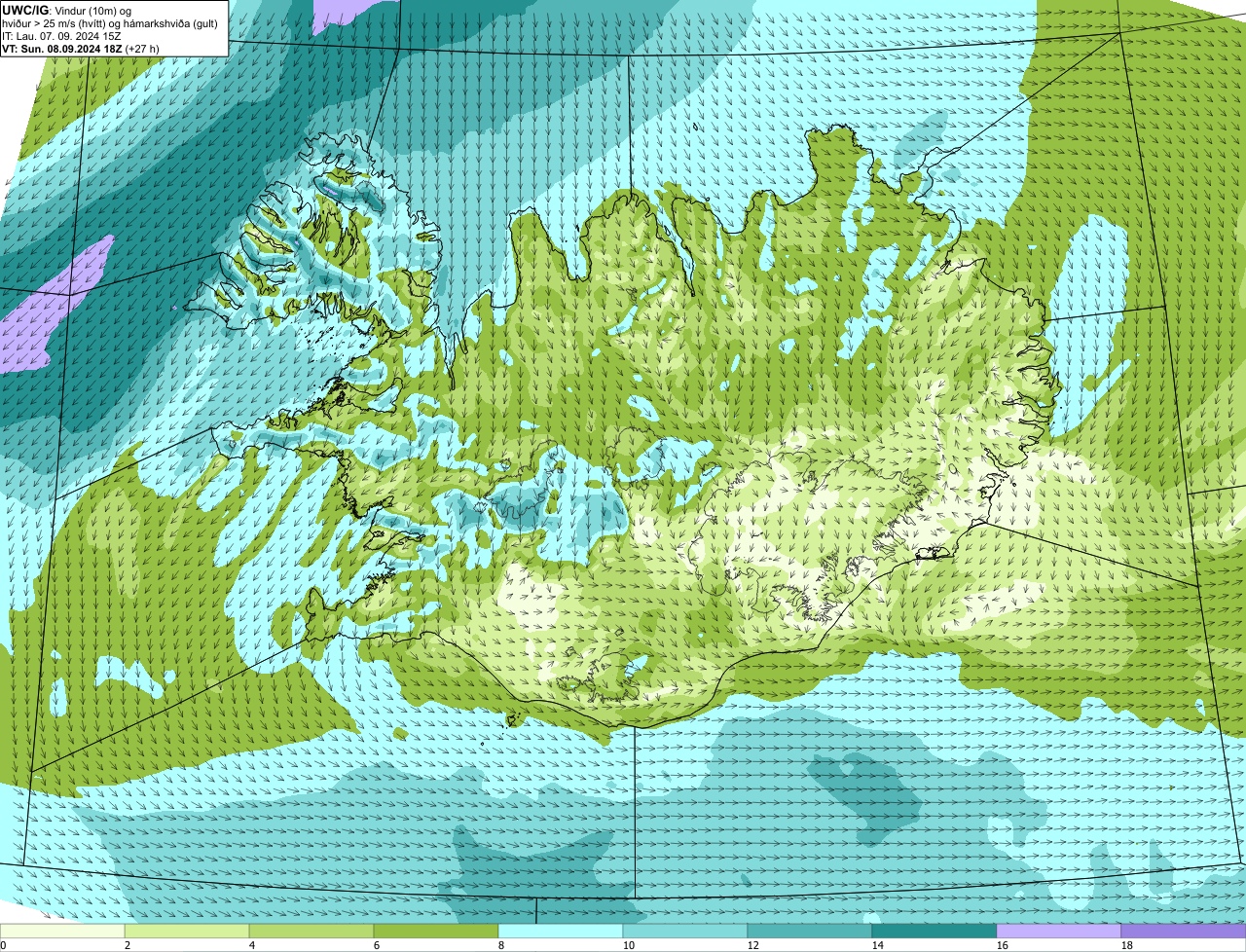The image size is (1246, 952).
Task: Click the legend scale label '14'
Action: pyautogui.click(x=877, y=945)
